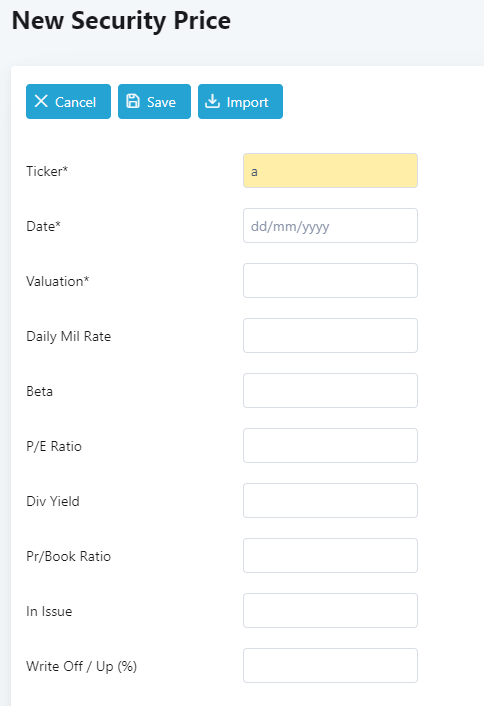Image resolution: width=484 pixels, height=706 pixels.
Task: Select the Pr/Book Ratio input
Action: (x=330, y=555)
